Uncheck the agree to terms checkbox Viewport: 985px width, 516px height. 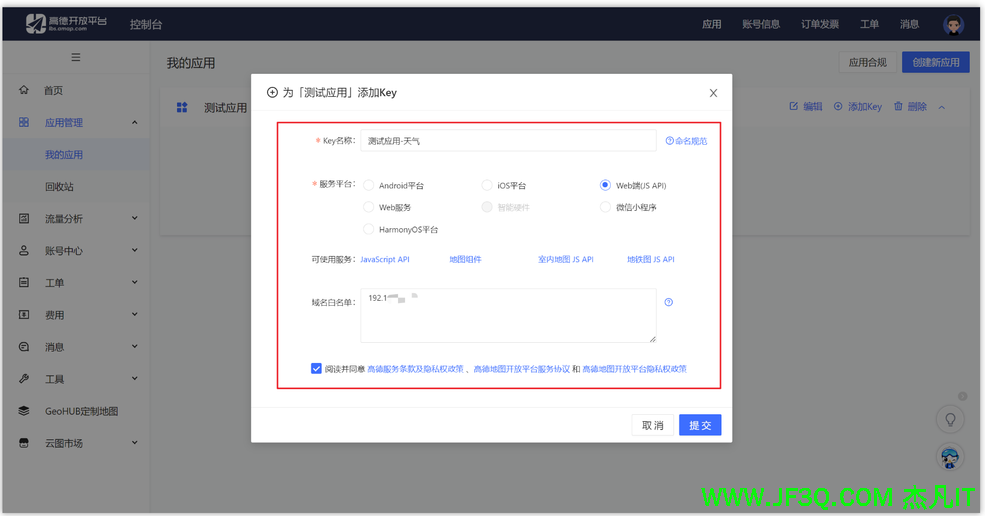tap(316, 369)
